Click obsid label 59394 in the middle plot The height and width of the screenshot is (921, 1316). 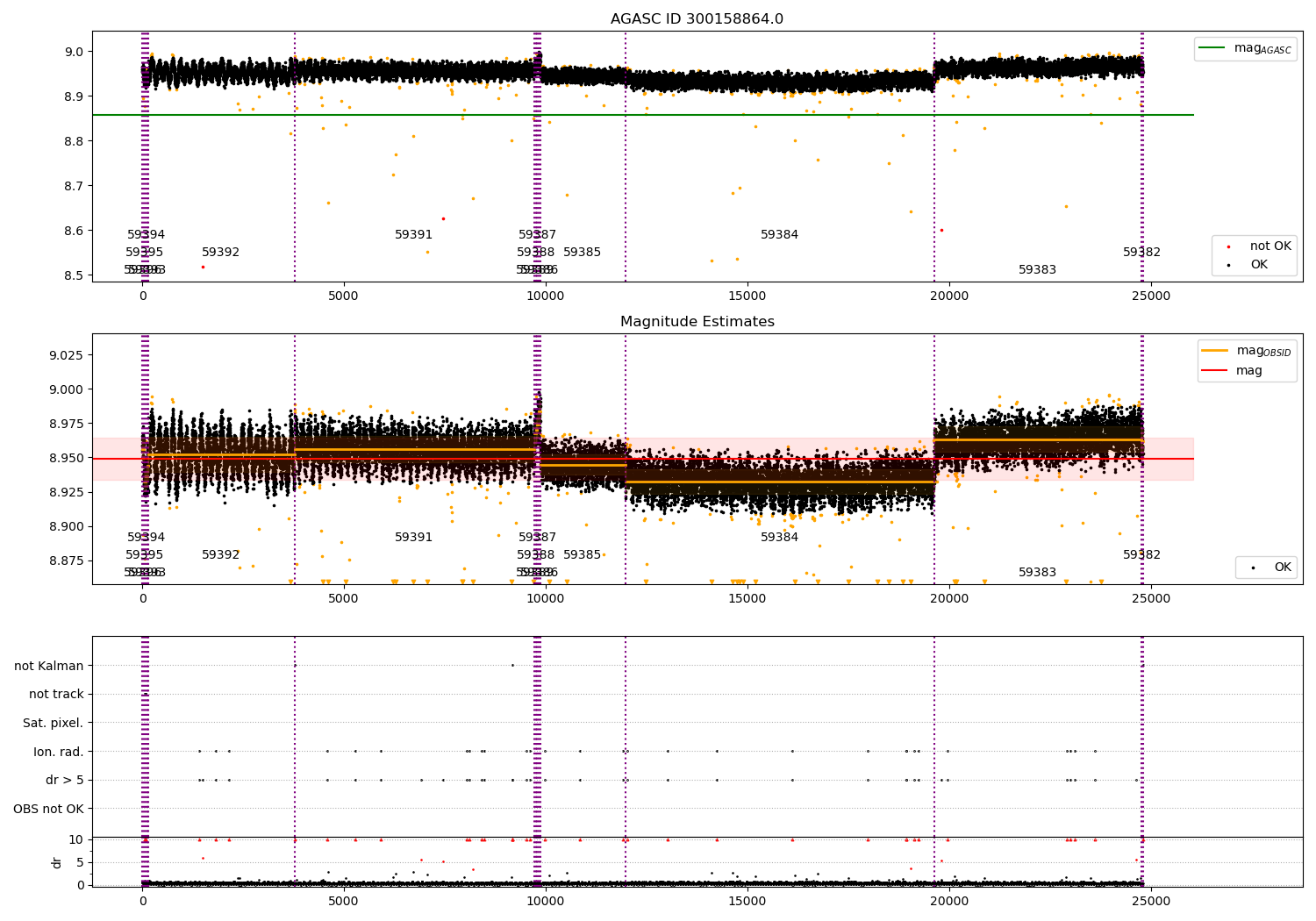coord(146,538)
